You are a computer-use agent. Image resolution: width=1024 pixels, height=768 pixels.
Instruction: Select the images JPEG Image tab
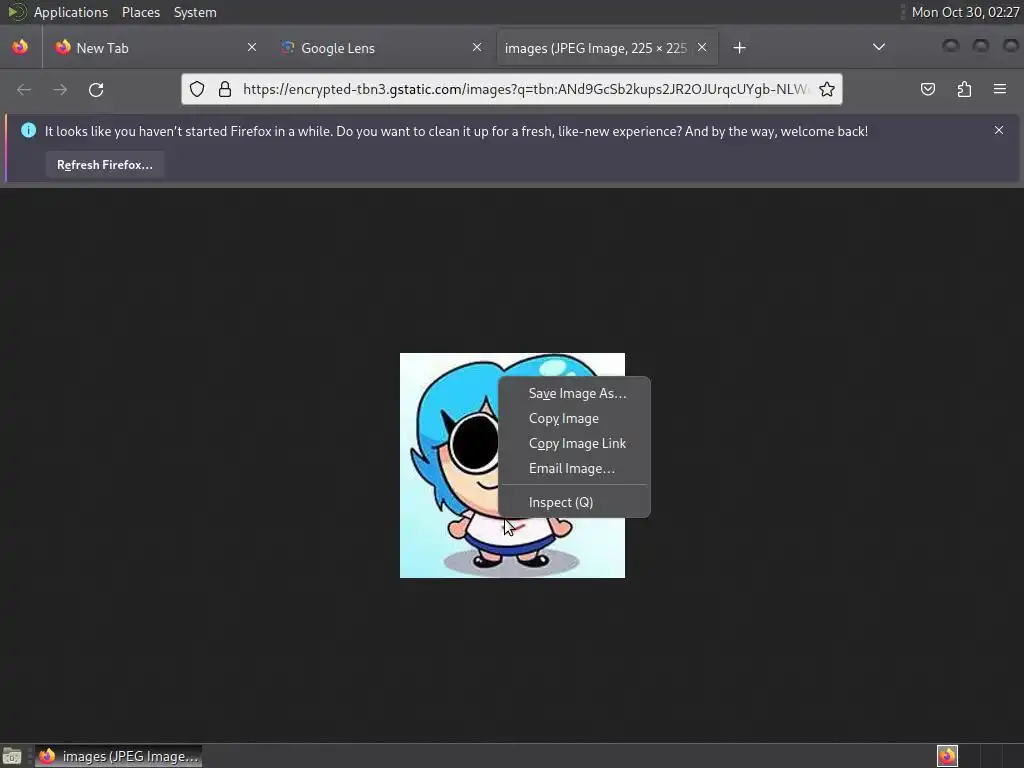607,48
